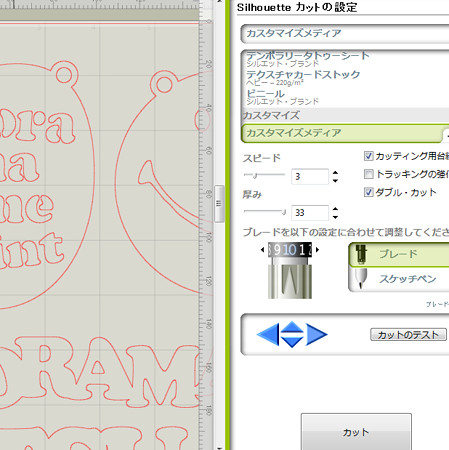Enable the トラッキングの強化 checkbox
Image resolution: width=449 pixels, height=450 pixels.
[x=368, y=174]
